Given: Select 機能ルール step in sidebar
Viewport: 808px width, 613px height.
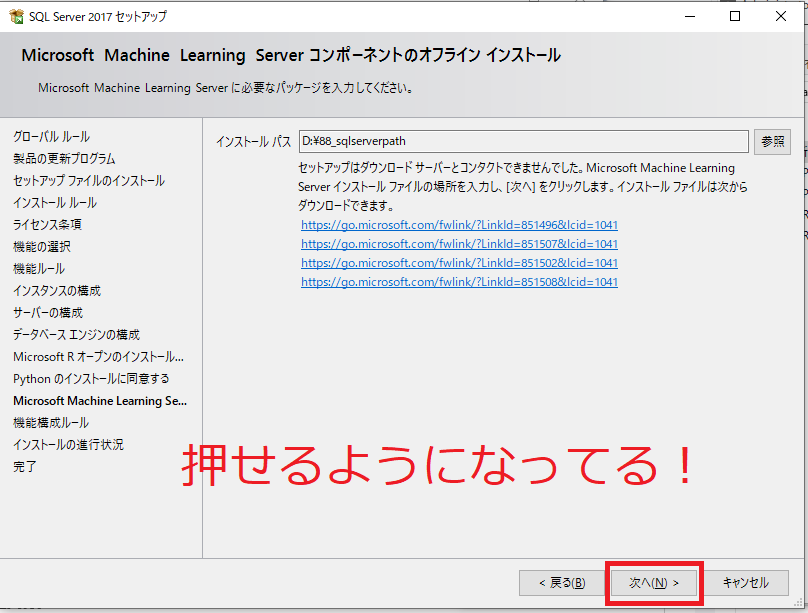Looking at the screenshot, I should click(x=39, y=269).
